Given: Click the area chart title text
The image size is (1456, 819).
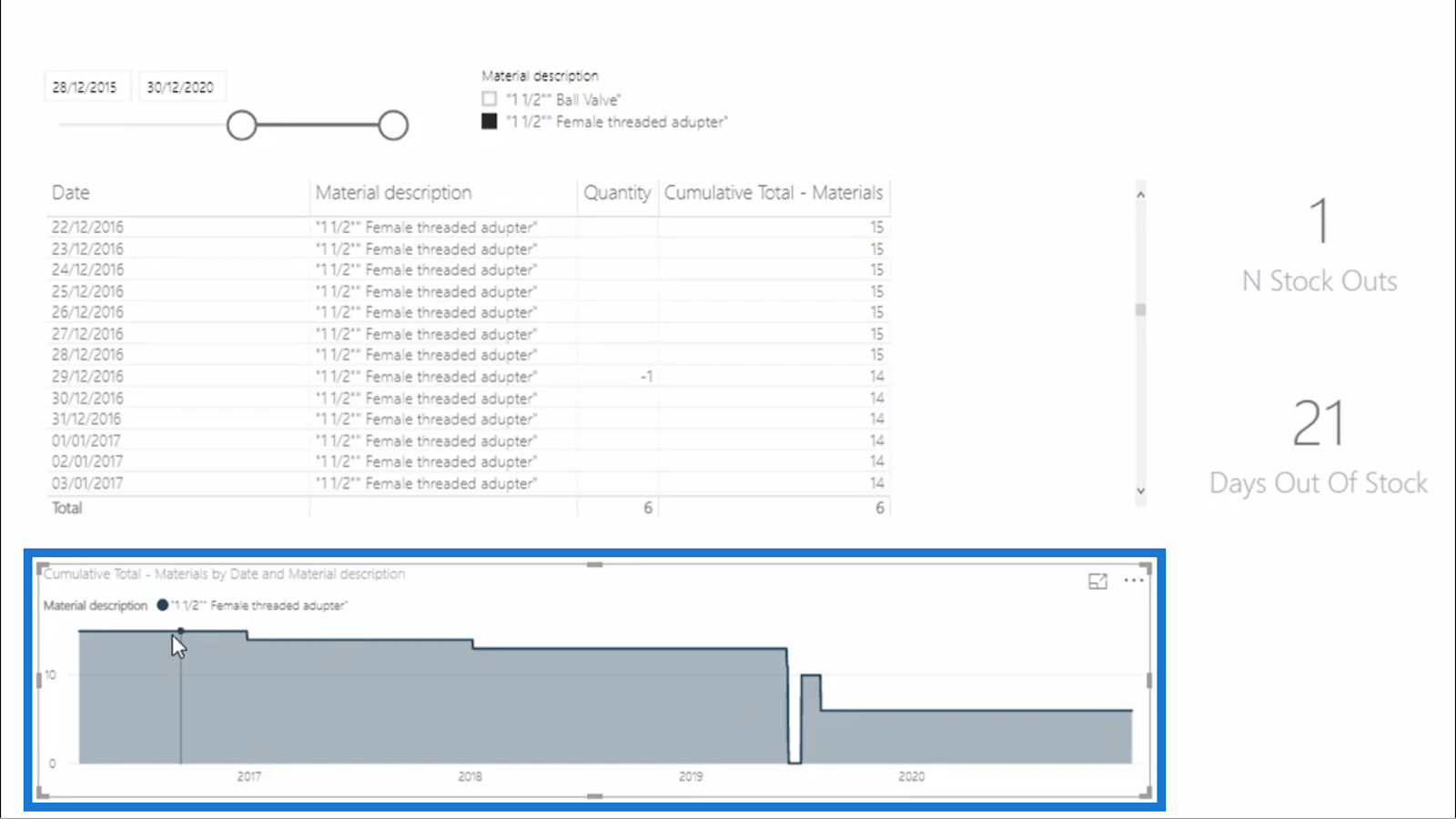Looking at the screenshot, I should pos(224,573).
